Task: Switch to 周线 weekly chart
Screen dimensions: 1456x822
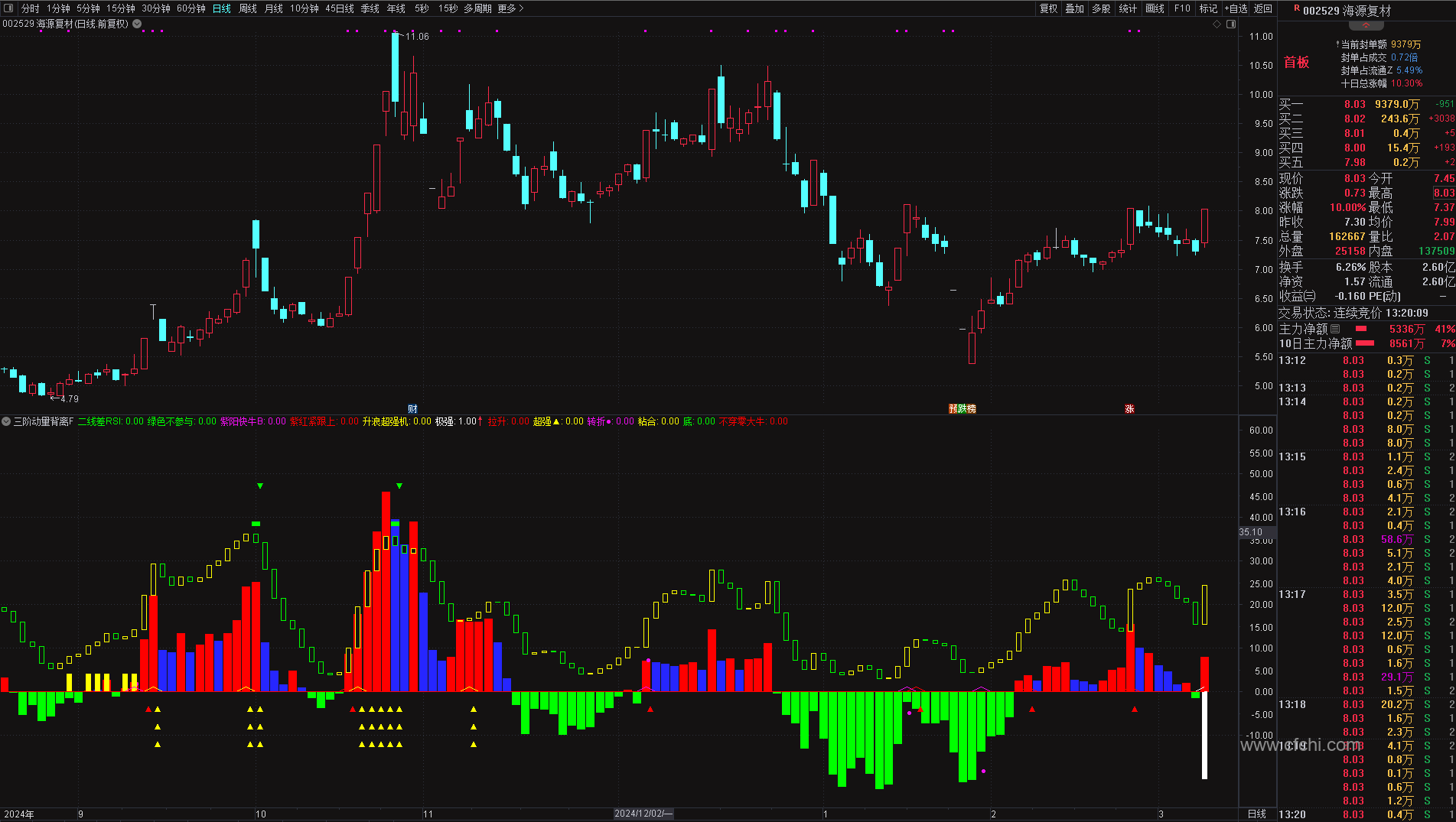Action: click(x=248, y=8)
